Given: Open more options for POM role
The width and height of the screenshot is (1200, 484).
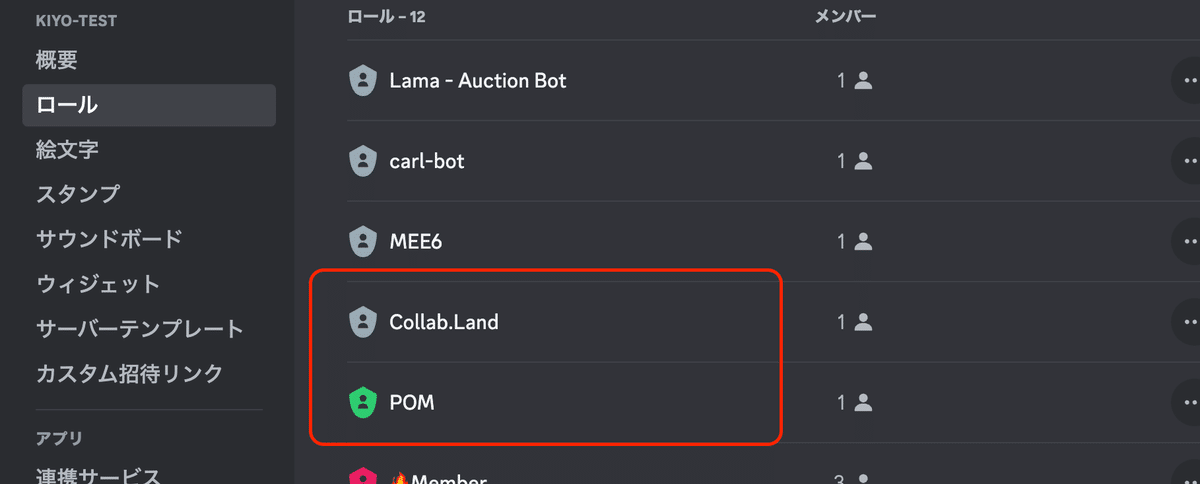Looking at the screenshot, I should 1187,403.
